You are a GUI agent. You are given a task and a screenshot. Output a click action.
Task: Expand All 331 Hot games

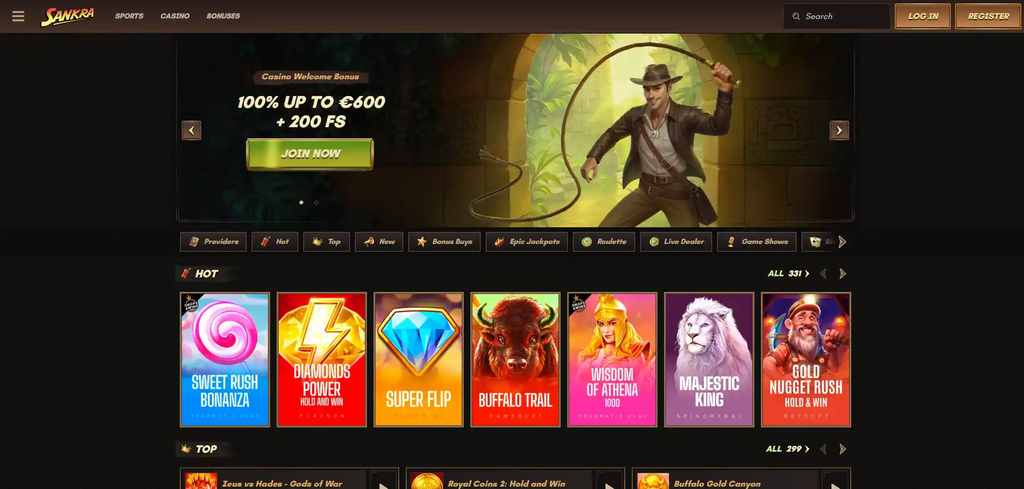pos(788,274)
